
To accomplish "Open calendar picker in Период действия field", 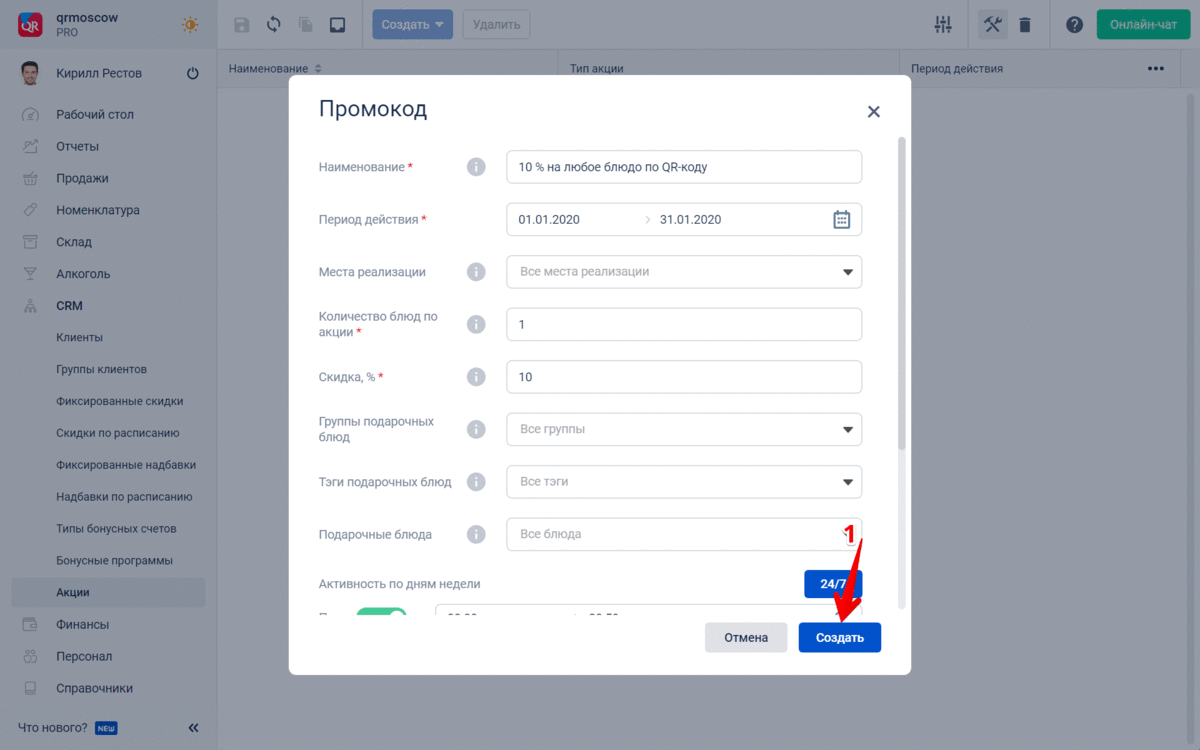I will 841,220.
